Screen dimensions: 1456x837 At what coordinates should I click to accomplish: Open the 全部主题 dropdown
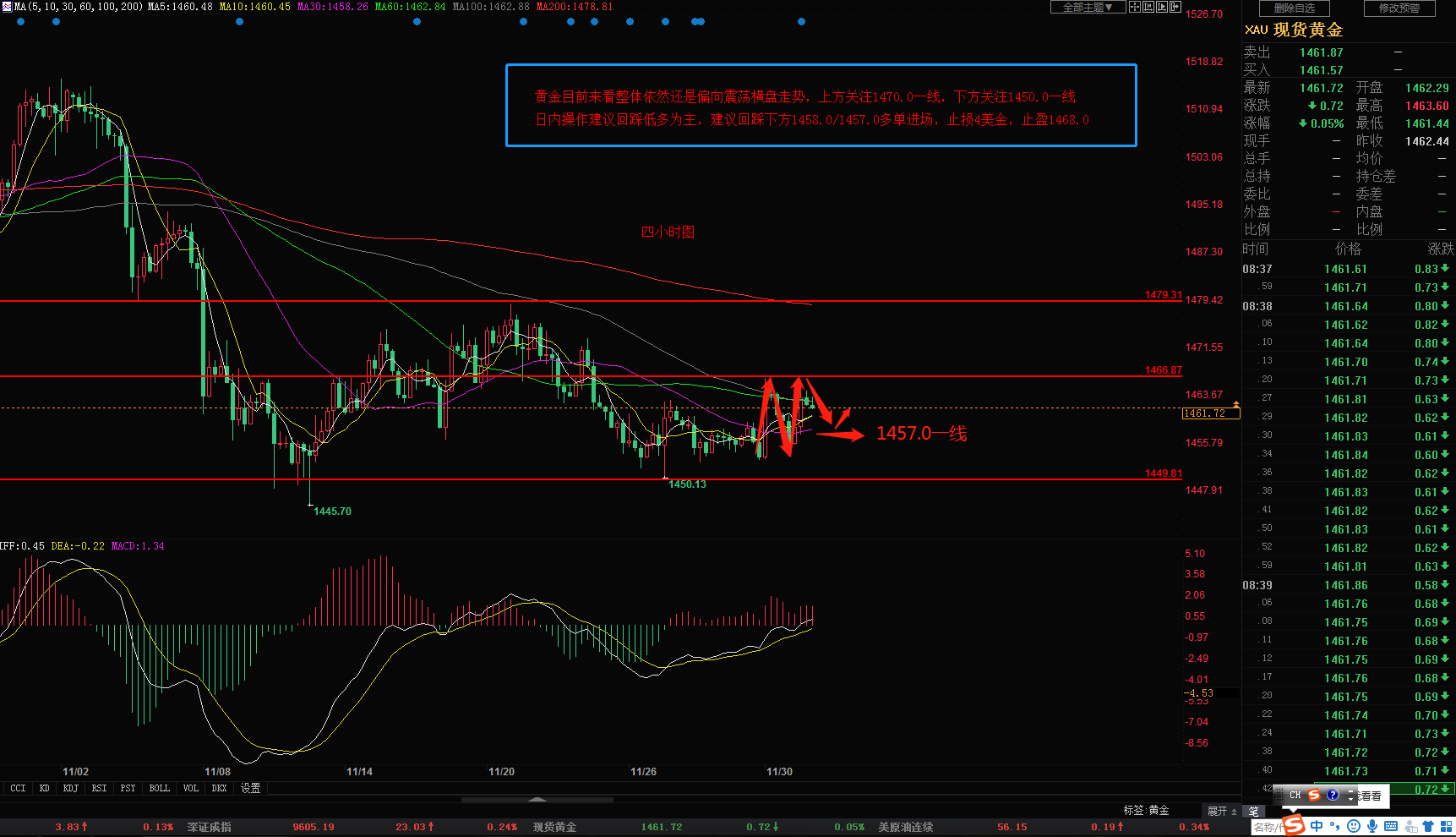pyautogui.click(x=1087, y=7)
